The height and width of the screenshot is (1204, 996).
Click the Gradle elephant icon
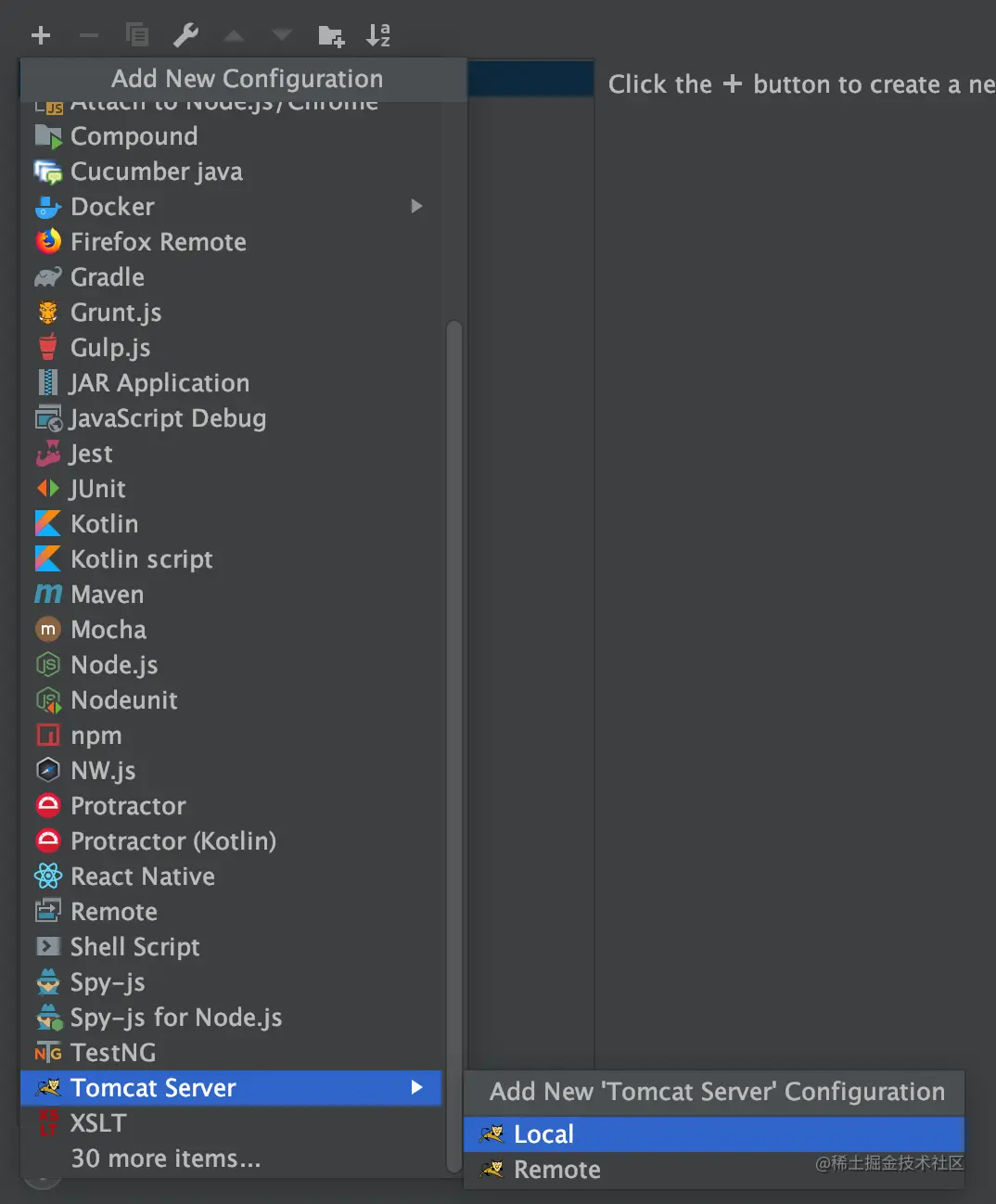pos(48,277)
